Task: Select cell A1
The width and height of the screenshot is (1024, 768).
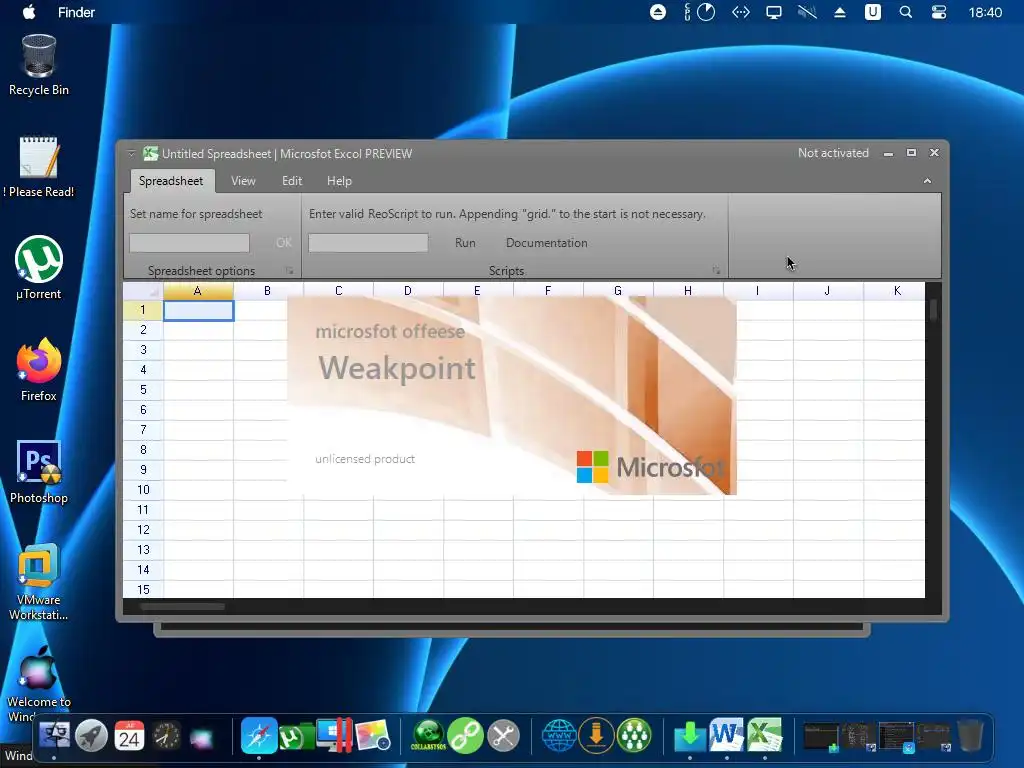Action: pos(198,311)
